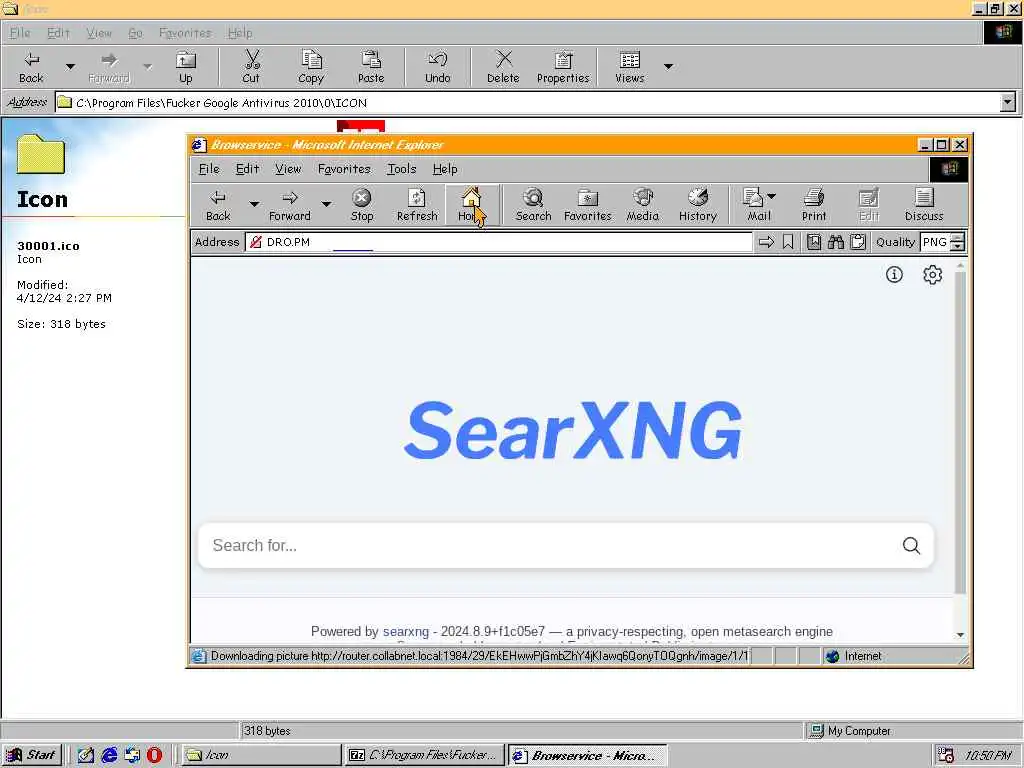Image resolution: width=1024 pixels, height=768 pixels.
Task: Expand the Back dropdown in Icon folder window
Action: click(x=70, y=67)
